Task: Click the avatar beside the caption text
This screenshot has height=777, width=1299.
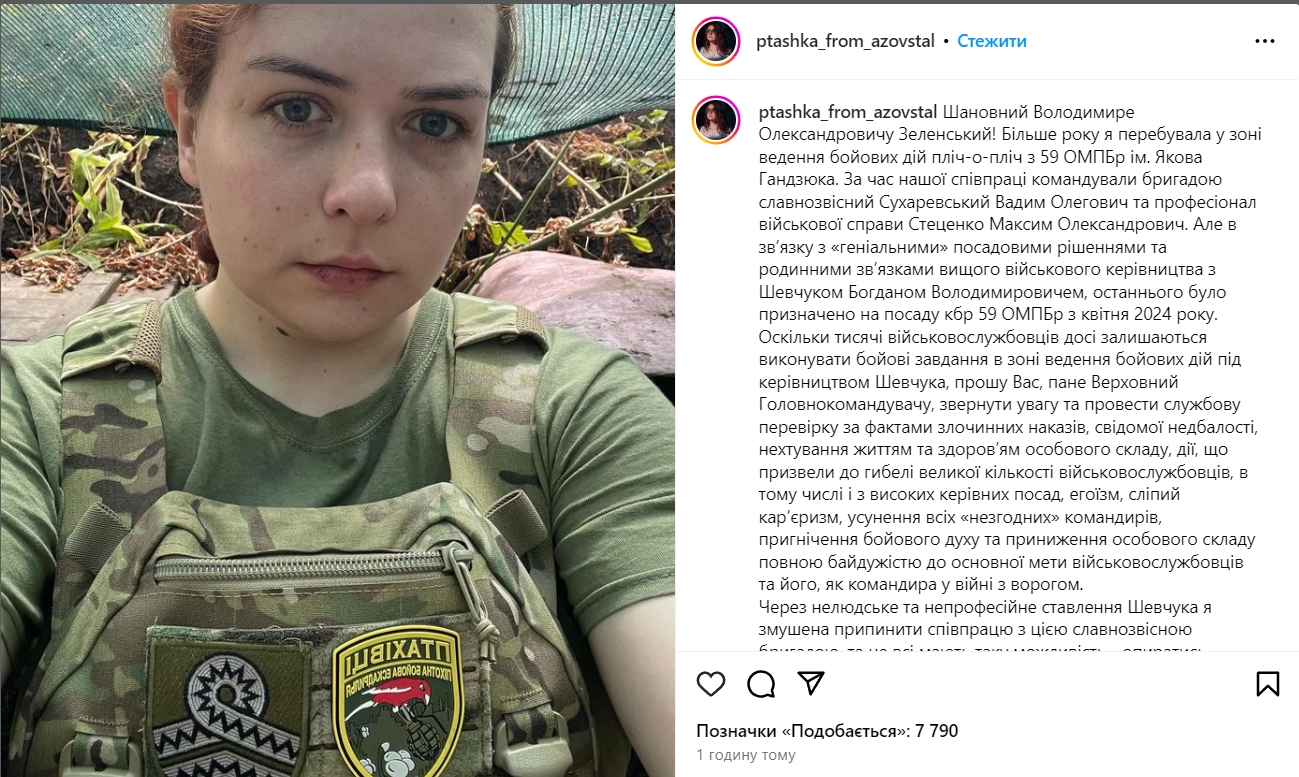Action: click(x=718, y=121)
